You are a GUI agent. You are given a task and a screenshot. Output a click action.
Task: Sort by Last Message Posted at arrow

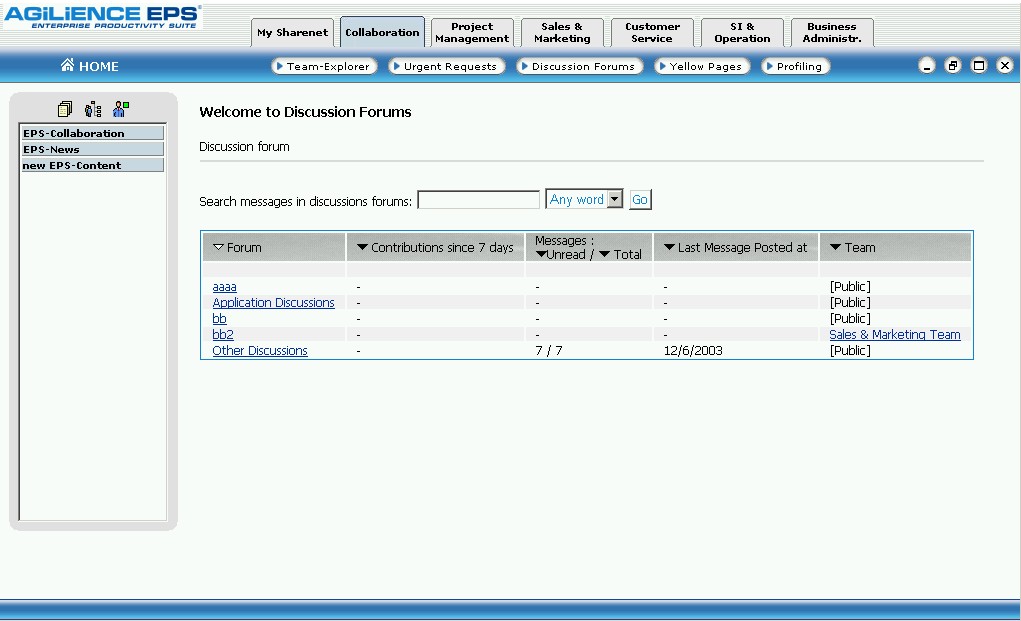tap(670, 247)
